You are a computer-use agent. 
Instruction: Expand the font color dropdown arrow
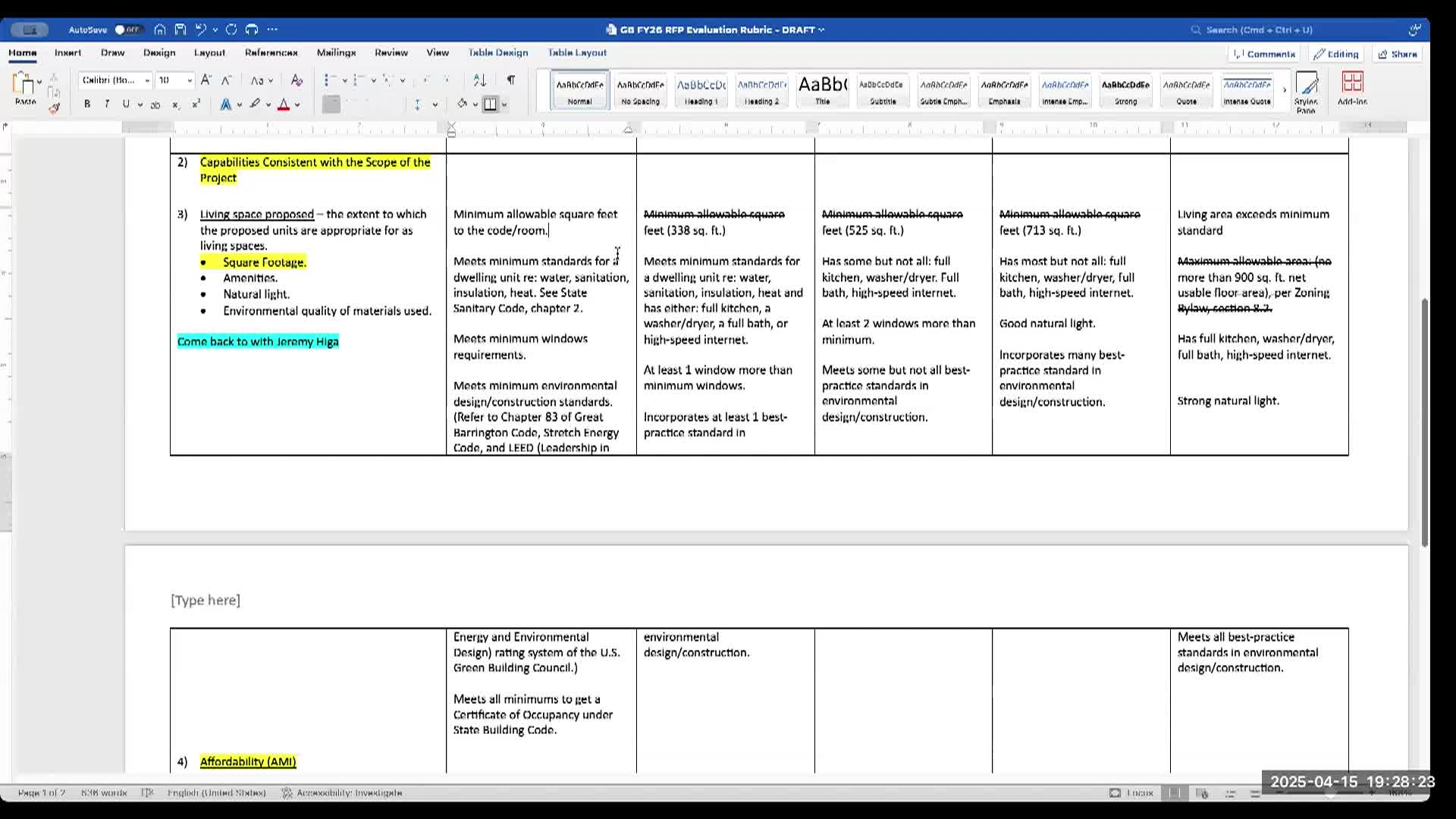point(297,105)
